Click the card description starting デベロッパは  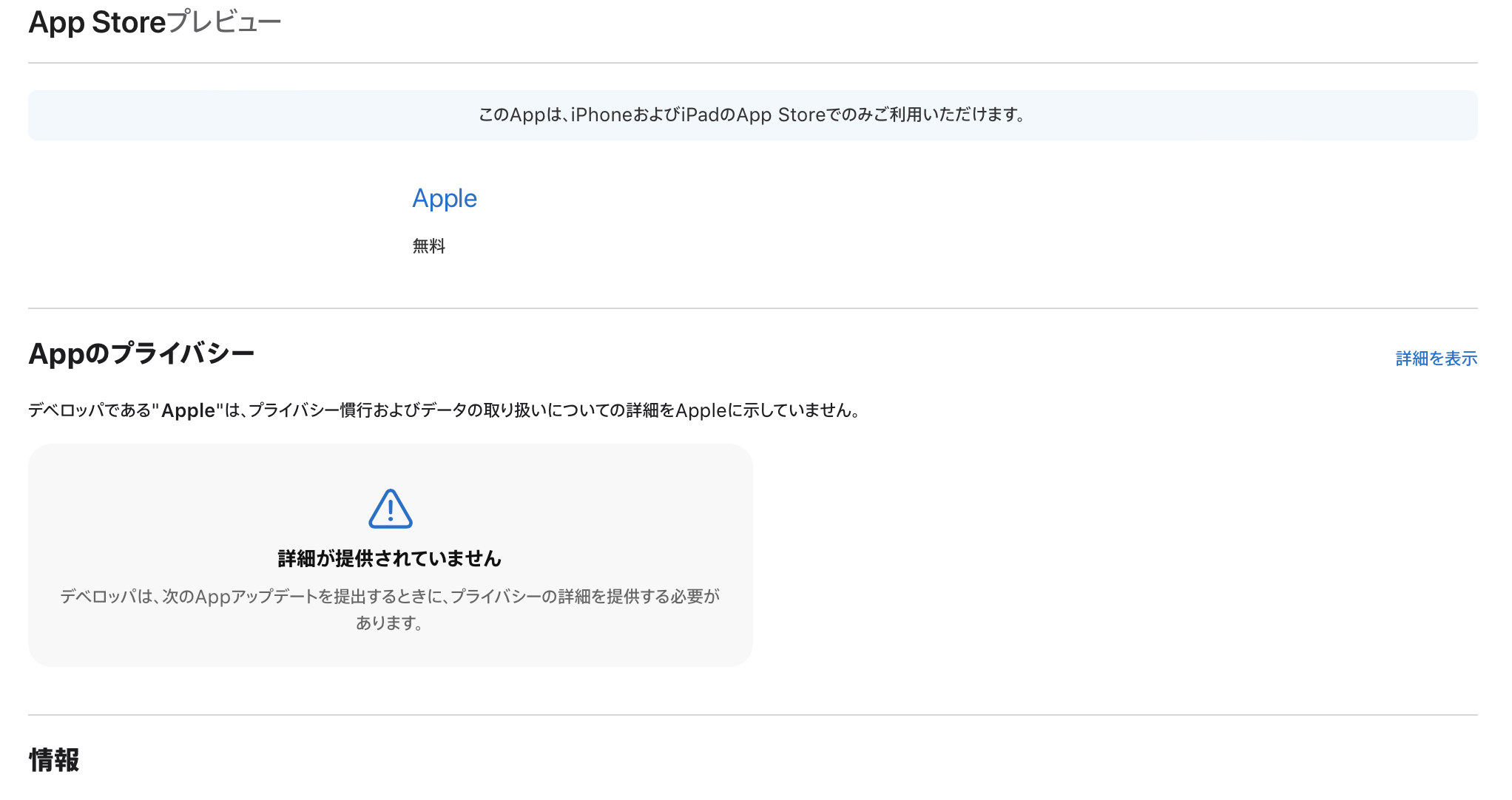point(390,597)
